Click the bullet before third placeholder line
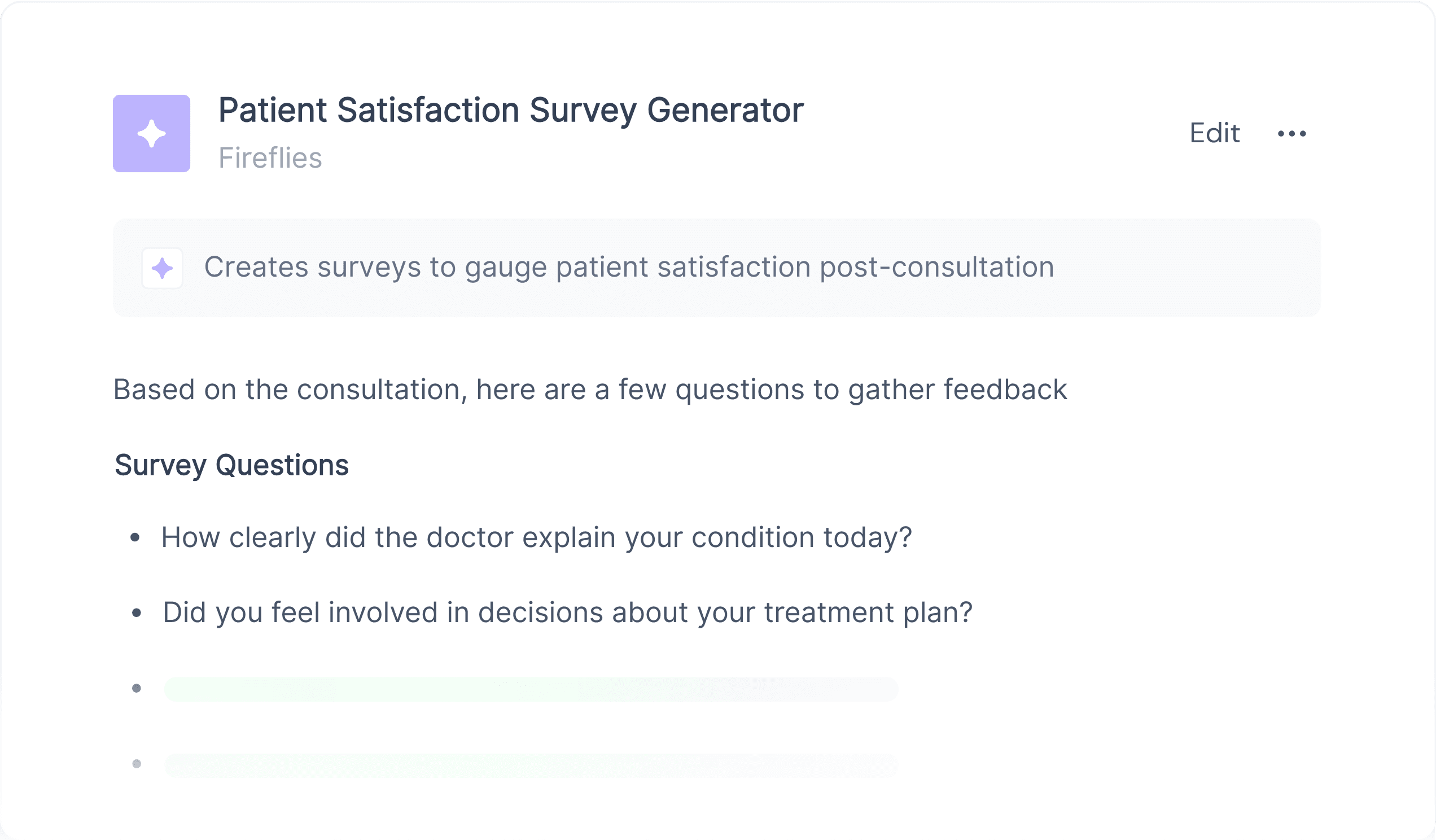The width and height of the screenshot is (1436, 840). [137, 688]
